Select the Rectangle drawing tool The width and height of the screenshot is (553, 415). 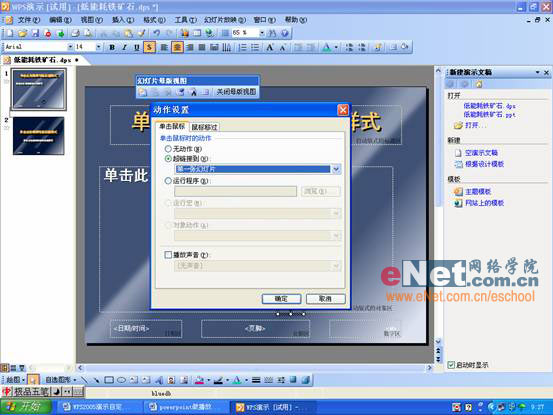(109, 380)
